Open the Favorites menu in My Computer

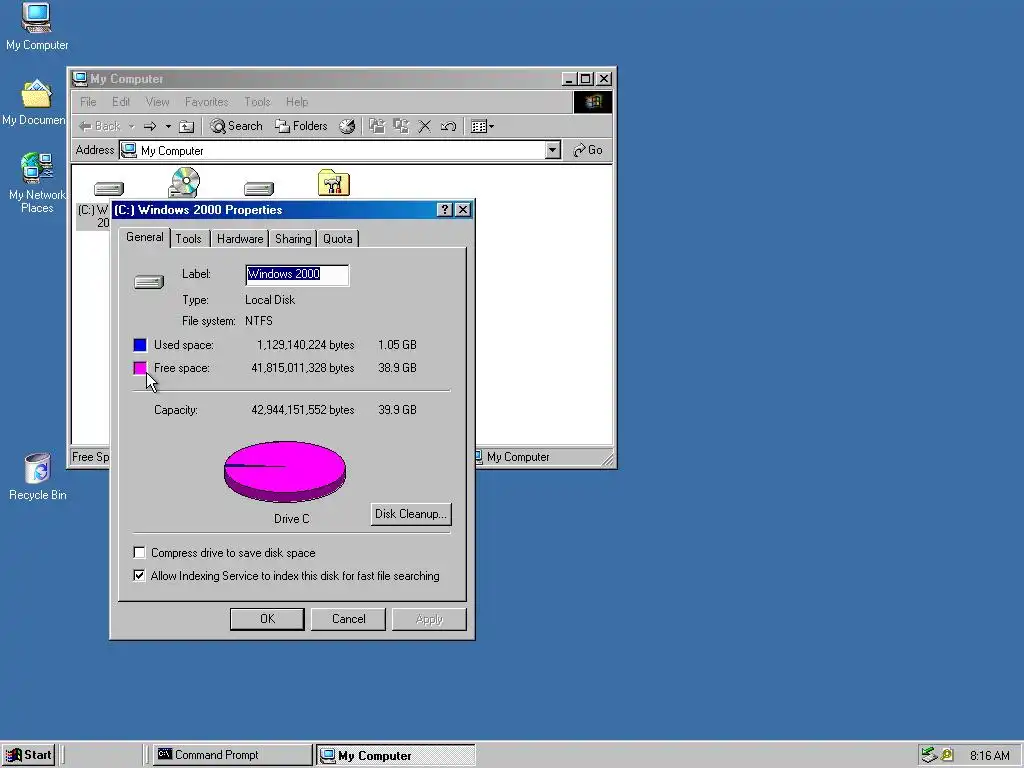(x=206, y=102)
